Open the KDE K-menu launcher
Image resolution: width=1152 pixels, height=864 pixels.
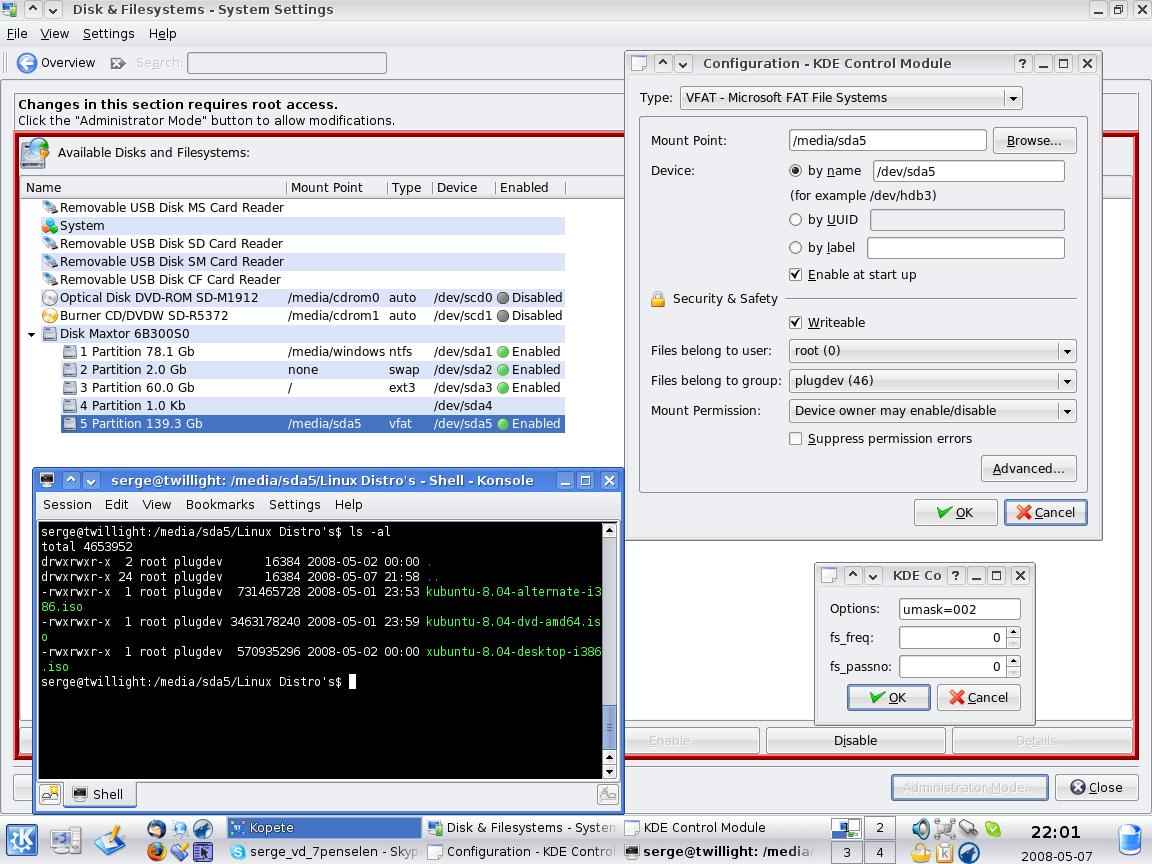[22, 839]
